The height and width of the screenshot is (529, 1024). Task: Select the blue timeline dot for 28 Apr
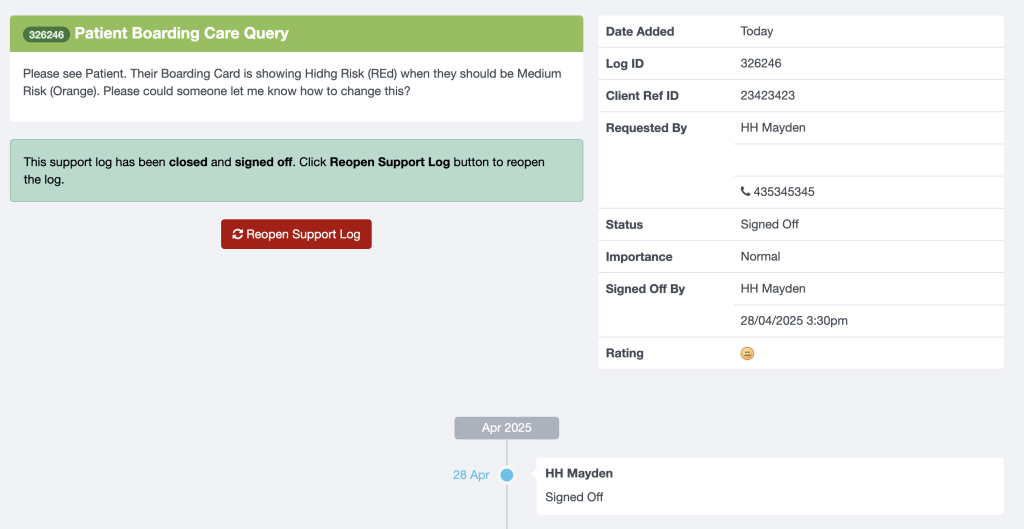(x=507, y=475)
